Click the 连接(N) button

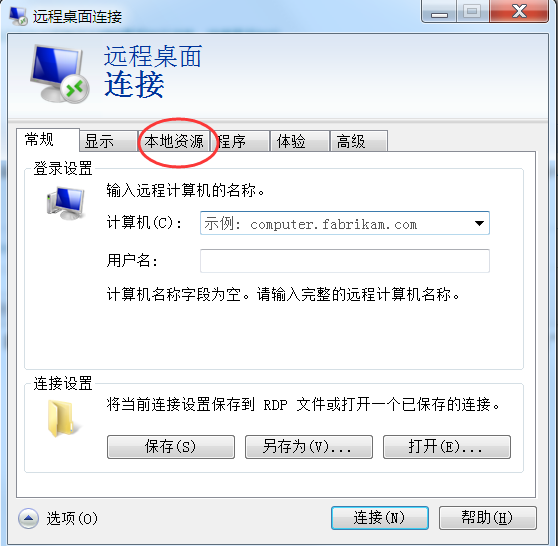coord(380,518)
